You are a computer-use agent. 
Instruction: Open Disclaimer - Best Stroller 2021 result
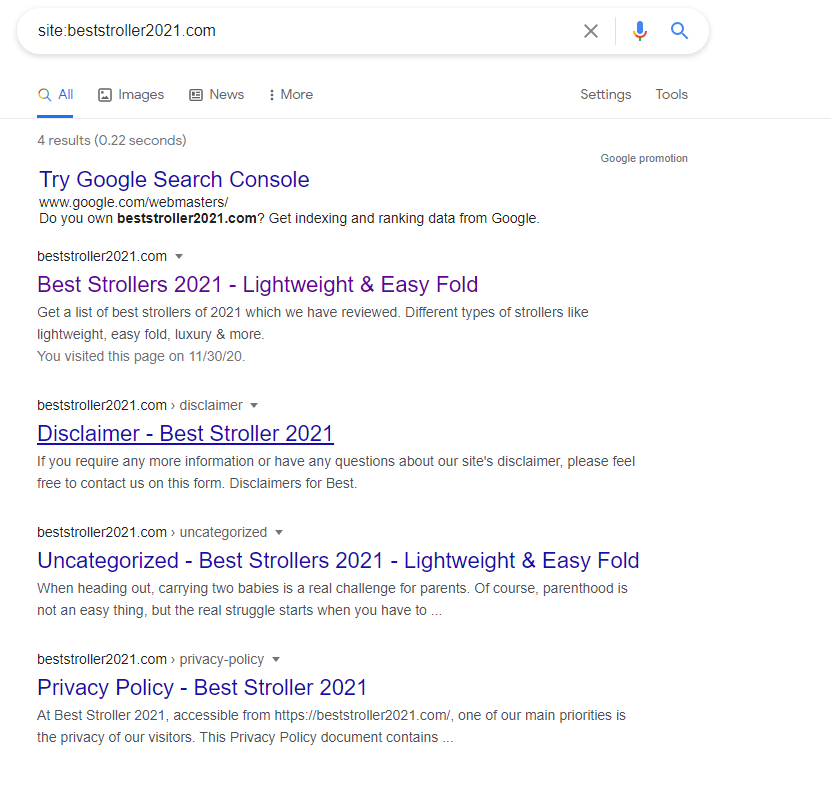tap(185, 434)
